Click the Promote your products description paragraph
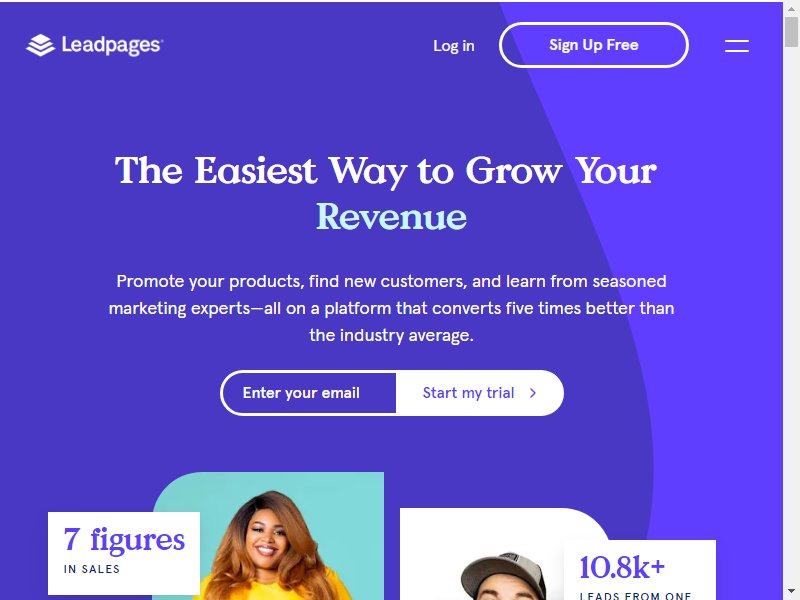The width and height of the screenshot is (800, 600). coord(391,308)
